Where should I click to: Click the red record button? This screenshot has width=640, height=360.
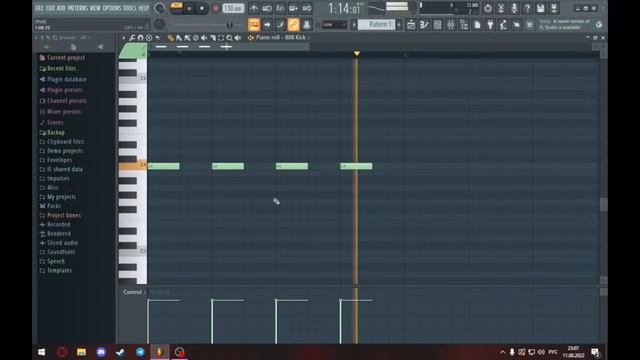[x=216, y=8]
